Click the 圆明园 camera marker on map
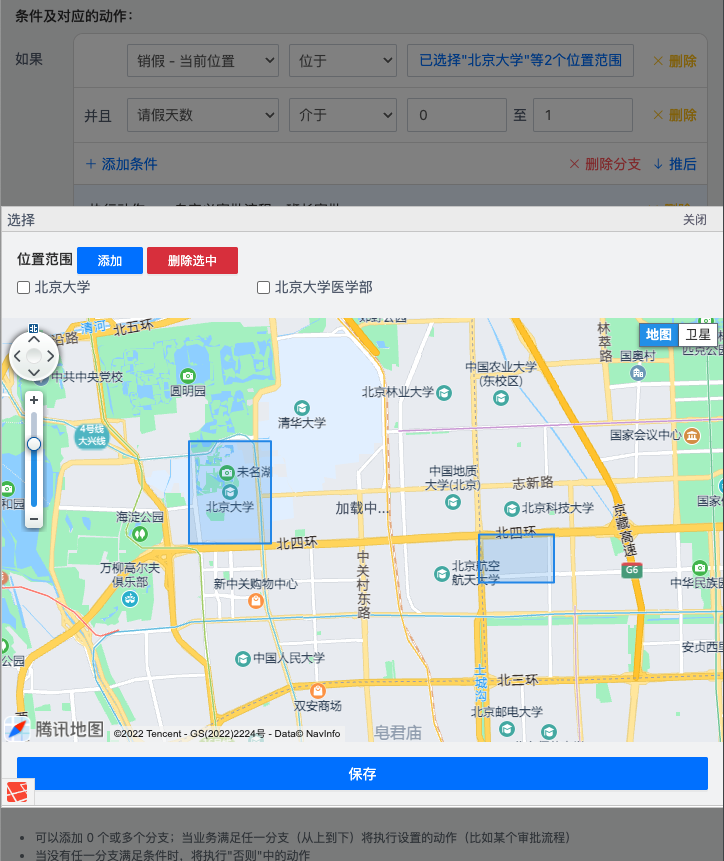Viewport: 724px width, 861px height. 187,374
